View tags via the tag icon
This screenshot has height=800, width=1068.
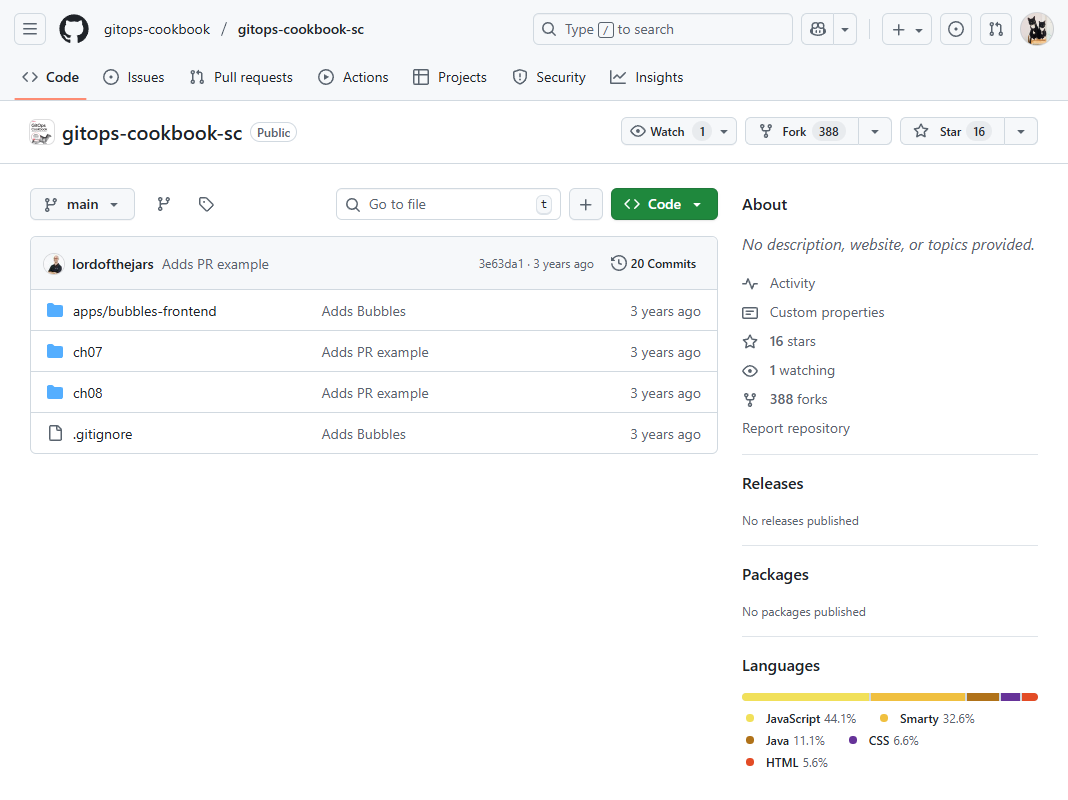point(206,204)
